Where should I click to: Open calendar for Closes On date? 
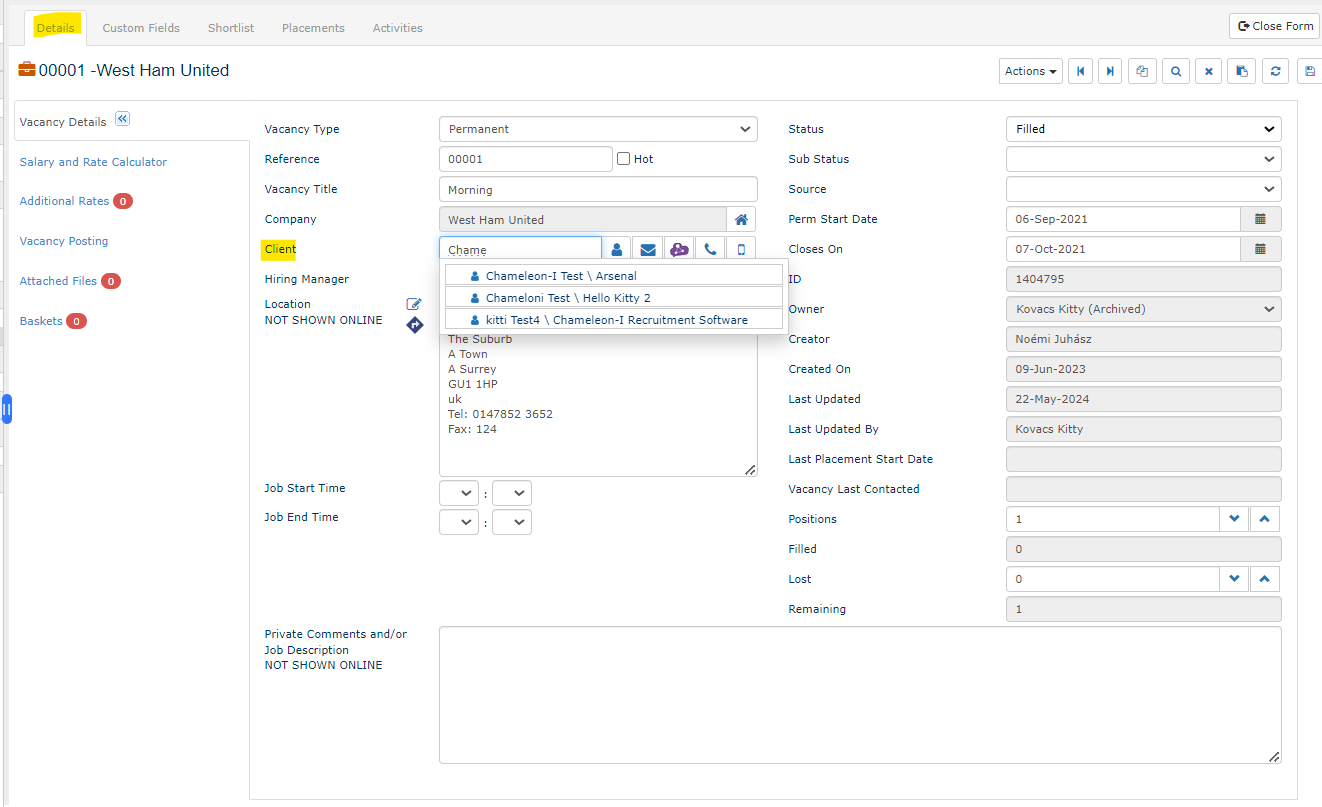(x=1260, y=249)
